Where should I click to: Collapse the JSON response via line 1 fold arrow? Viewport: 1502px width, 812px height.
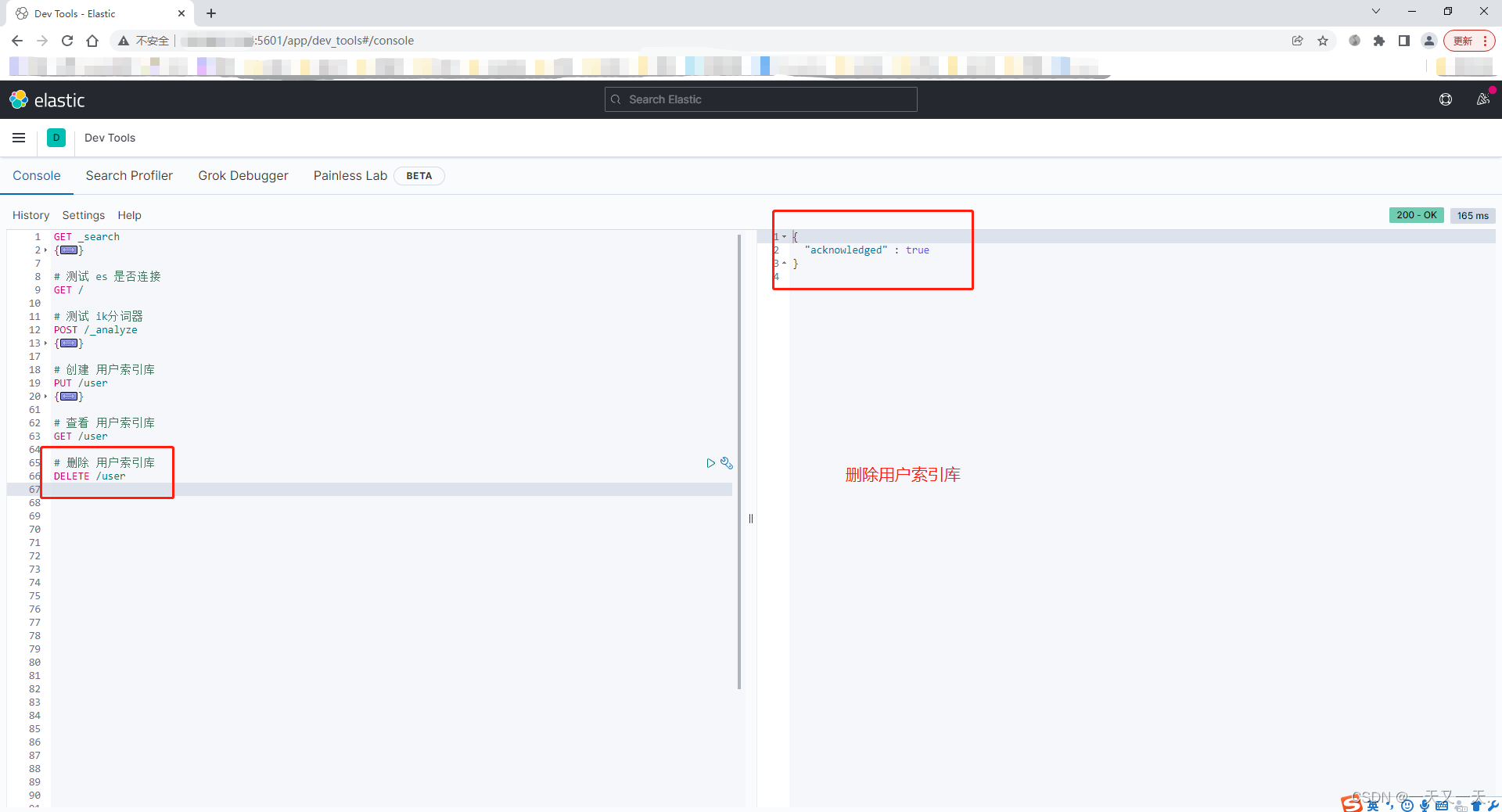point(784,235)
